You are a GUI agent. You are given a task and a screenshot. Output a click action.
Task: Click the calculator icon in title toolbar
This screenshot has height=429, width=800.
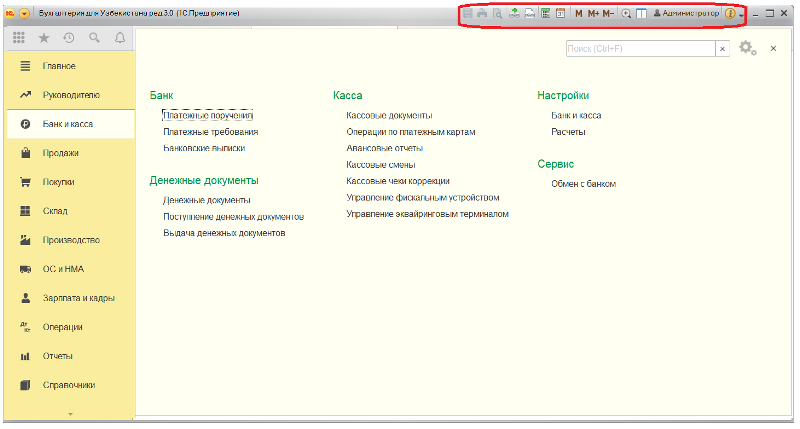point(545,14)
